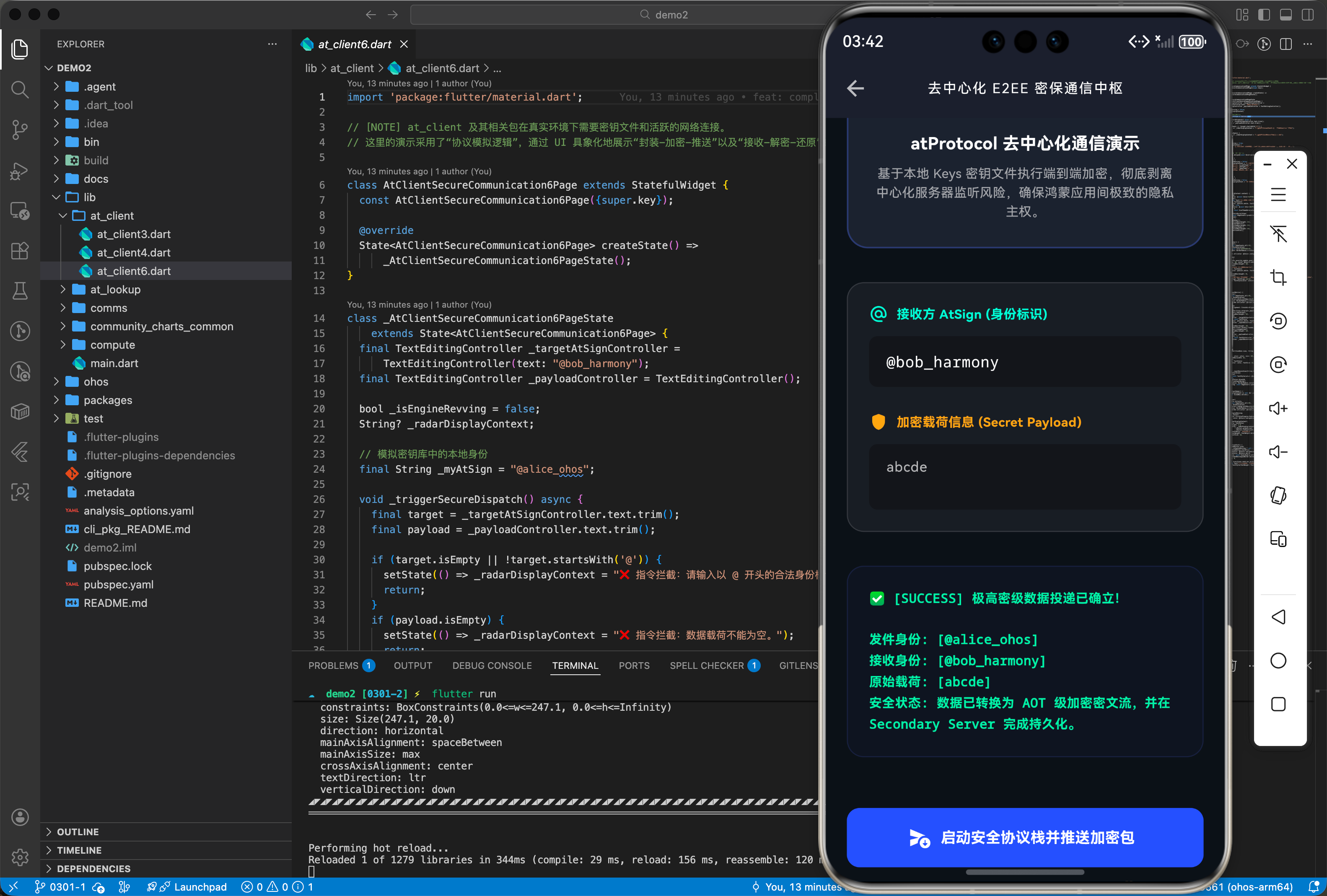Collapse the lib folder

point(89,197)
